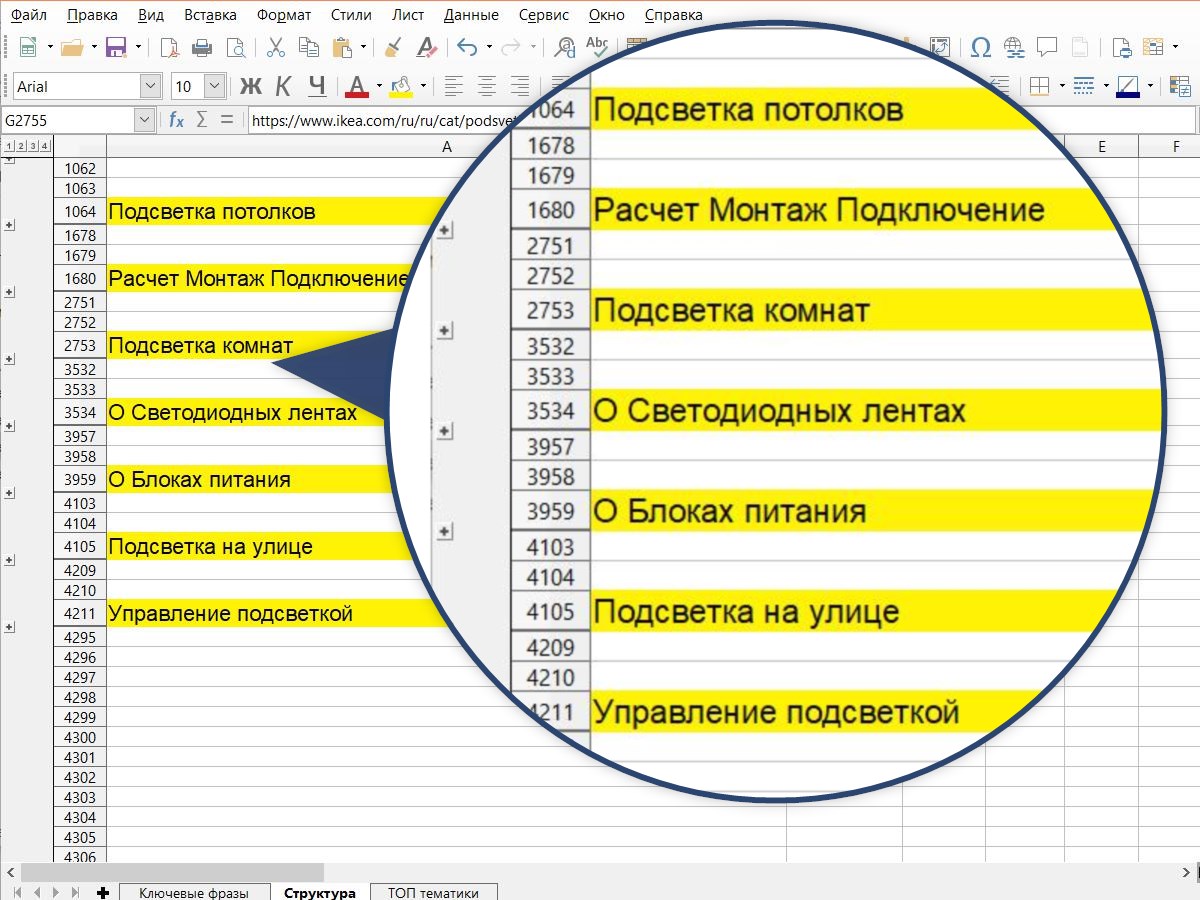Expand the group below row 4105

pyautogui.click(x=10, y=560)
